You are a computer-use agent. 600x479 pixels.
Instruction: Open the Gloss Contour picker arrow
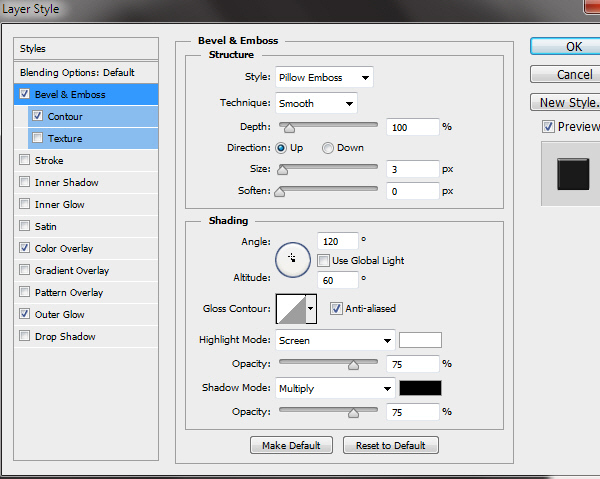tap(311, 310)
